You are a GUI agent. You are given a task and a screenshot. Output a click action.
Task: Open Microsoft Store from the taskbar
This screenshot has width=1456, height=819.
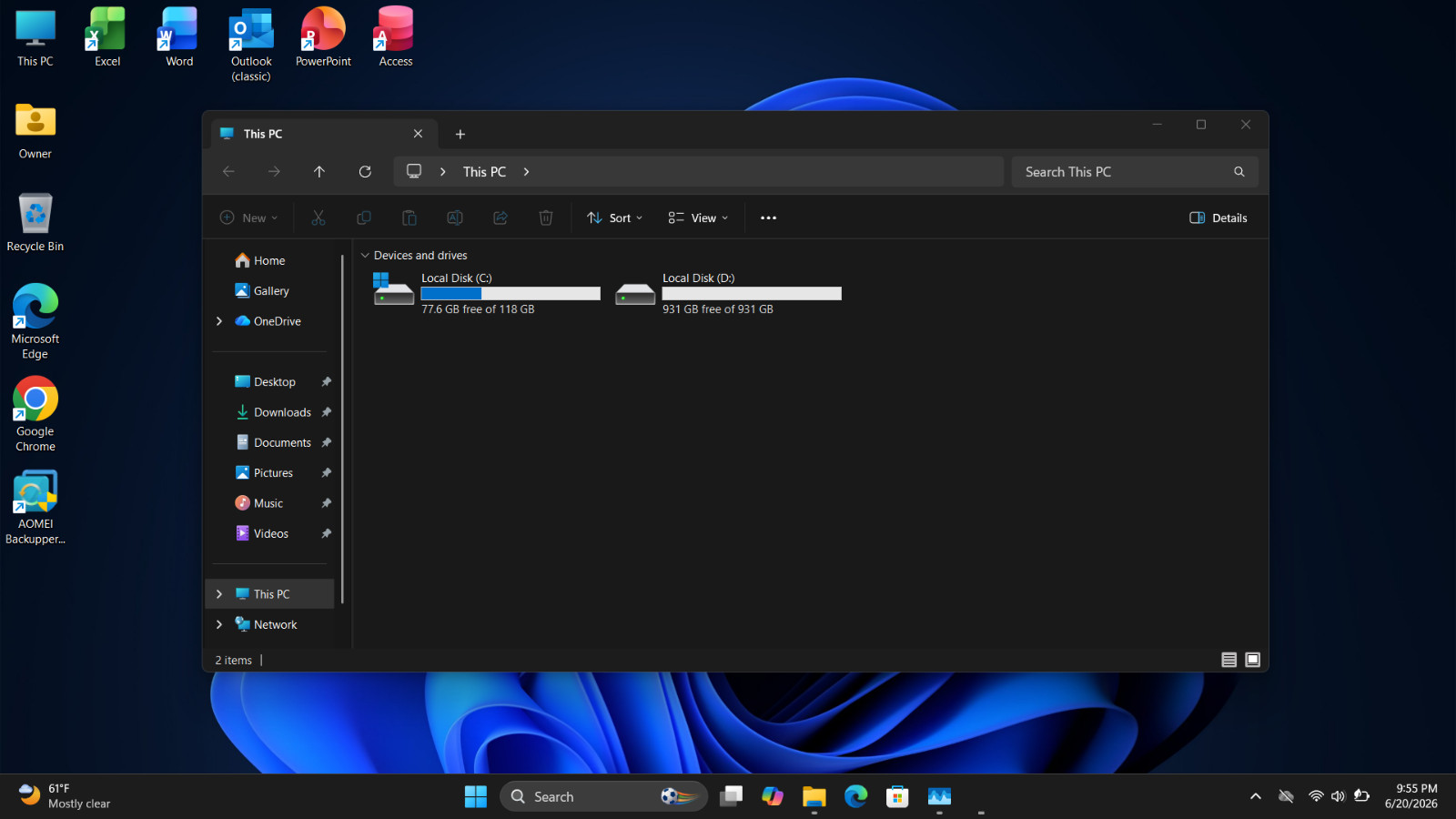click(897, 797)
